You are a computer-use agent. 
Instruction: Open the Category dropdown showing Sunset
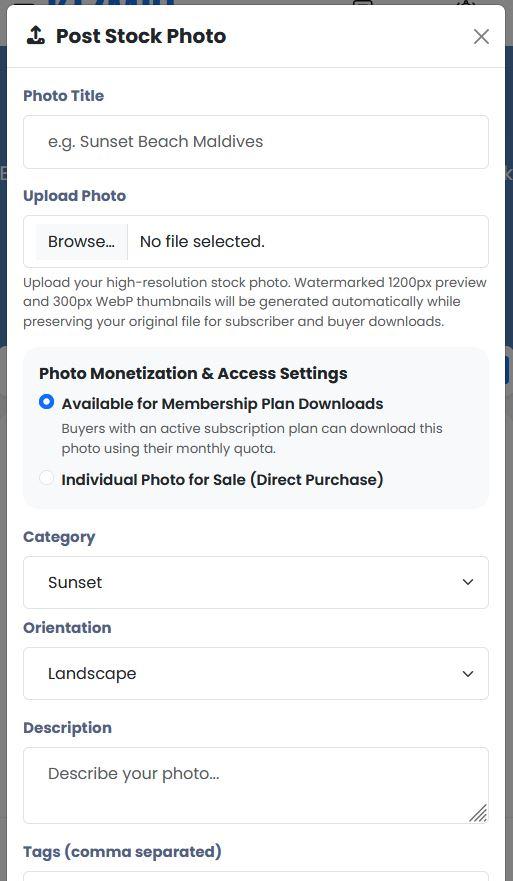pos(256,582)
